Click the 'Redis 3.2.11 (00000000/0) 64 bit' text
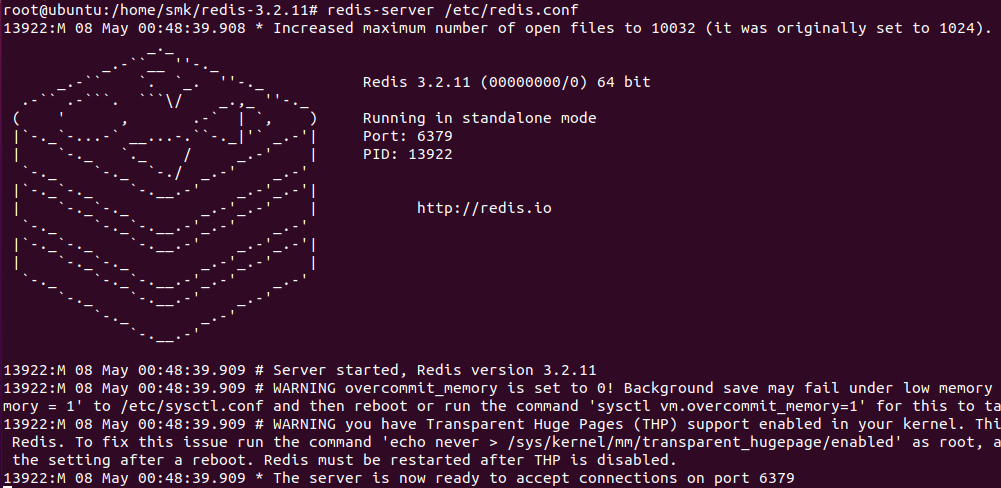The image size is (1001, 488). (506, 82)
